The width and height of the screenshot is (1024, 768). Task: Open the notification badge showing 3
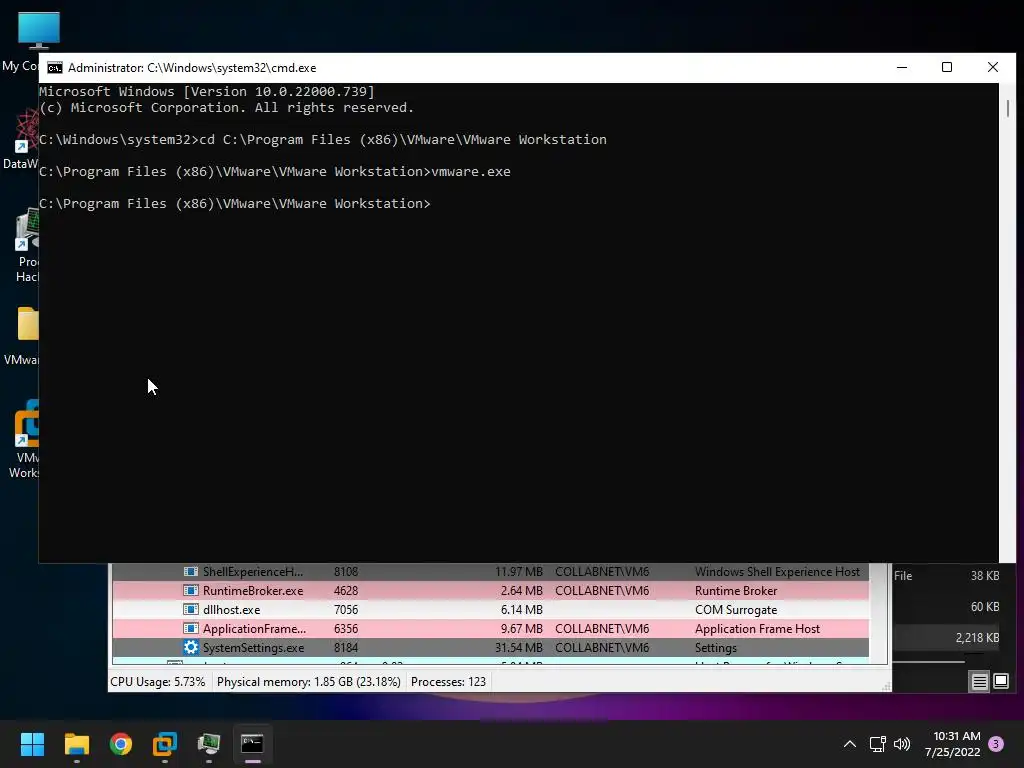(996, 744)
